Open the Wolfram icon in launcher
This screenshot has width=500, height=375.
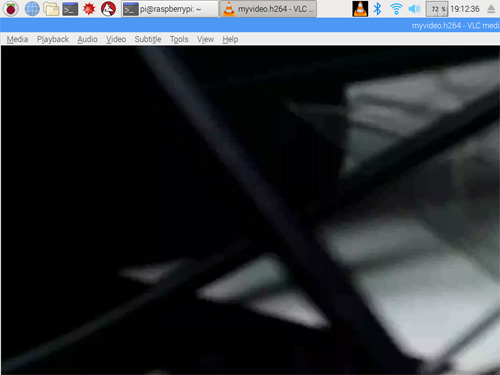(x=108, y=9)
